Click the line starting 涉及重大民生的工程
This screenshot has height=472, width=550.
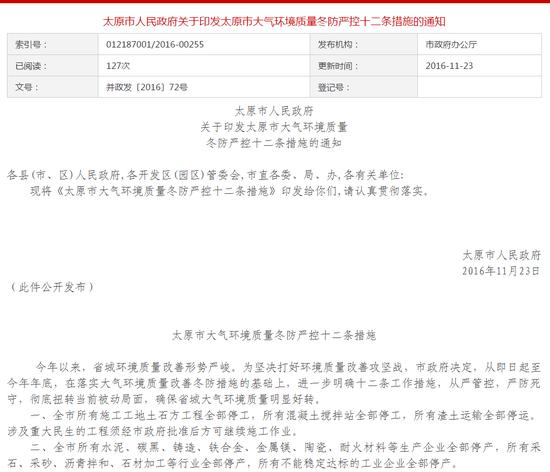[x=153, y=431]
